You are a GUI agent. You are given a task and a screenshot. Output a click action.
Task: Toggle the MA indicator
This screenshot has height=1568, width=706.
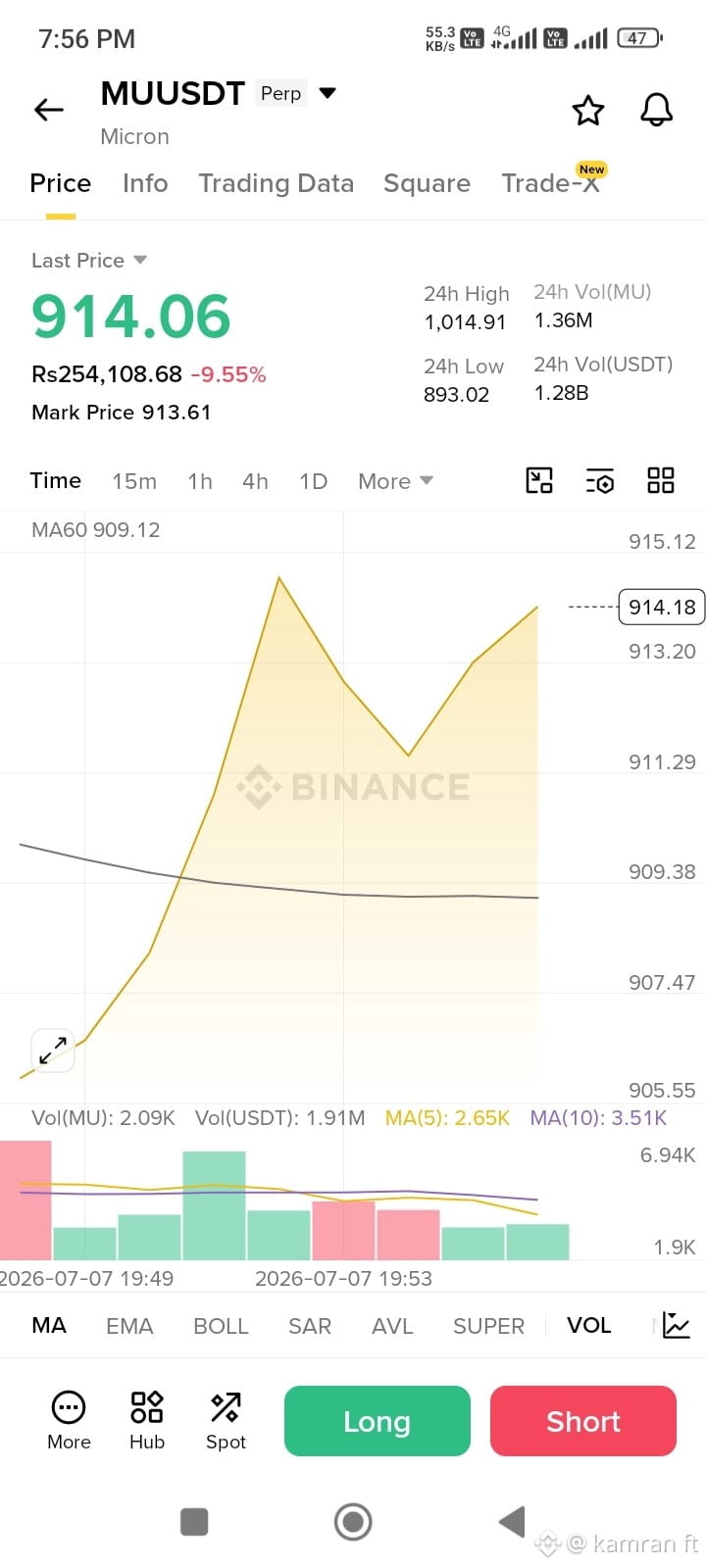(49, 1325)
